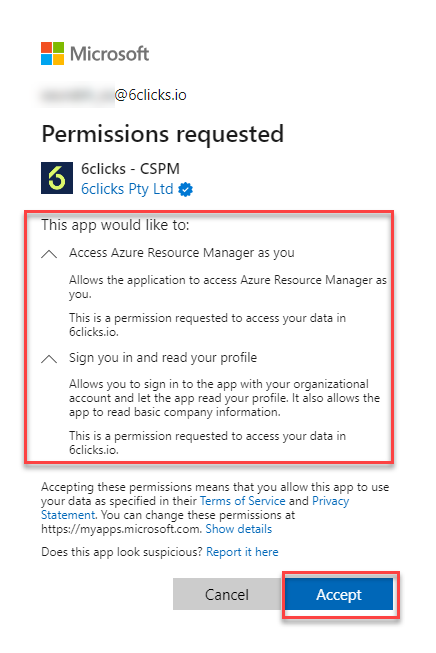This screenshot has height=653, width=436.
Task: Click the This app would like to label
Action: [x=115, y=225]
